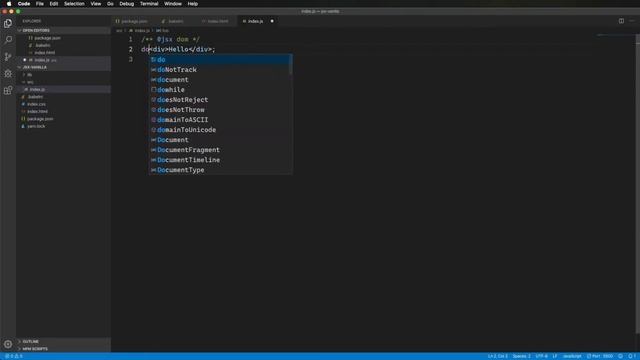Image resolution: width=640 pixels, height=360 pixels.
Task: Choose the 'domainToUnicode' suggestion
Action: coord(220,130)
